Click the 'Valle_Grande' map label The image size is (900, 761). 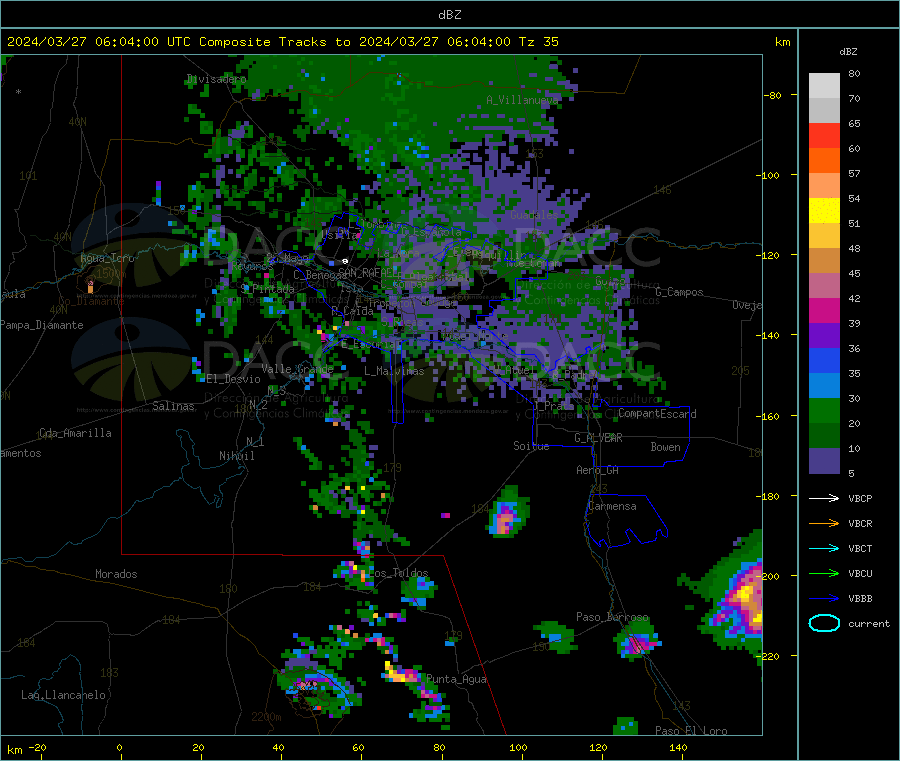pyautogui.click(x=297, y=369)
